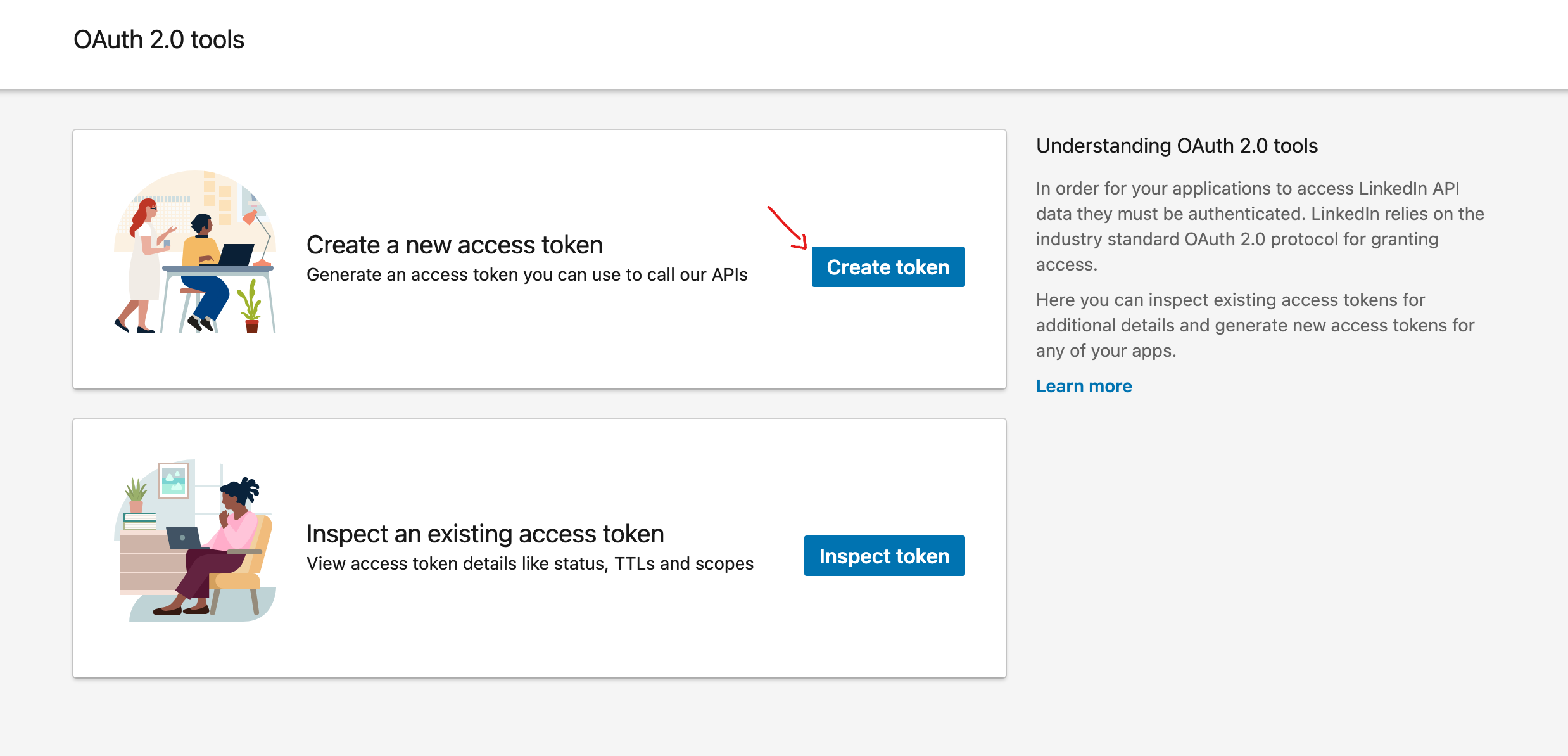The image size is (1568, 756).
Task: Open the Learn more link
Action: coord(1084,386)
